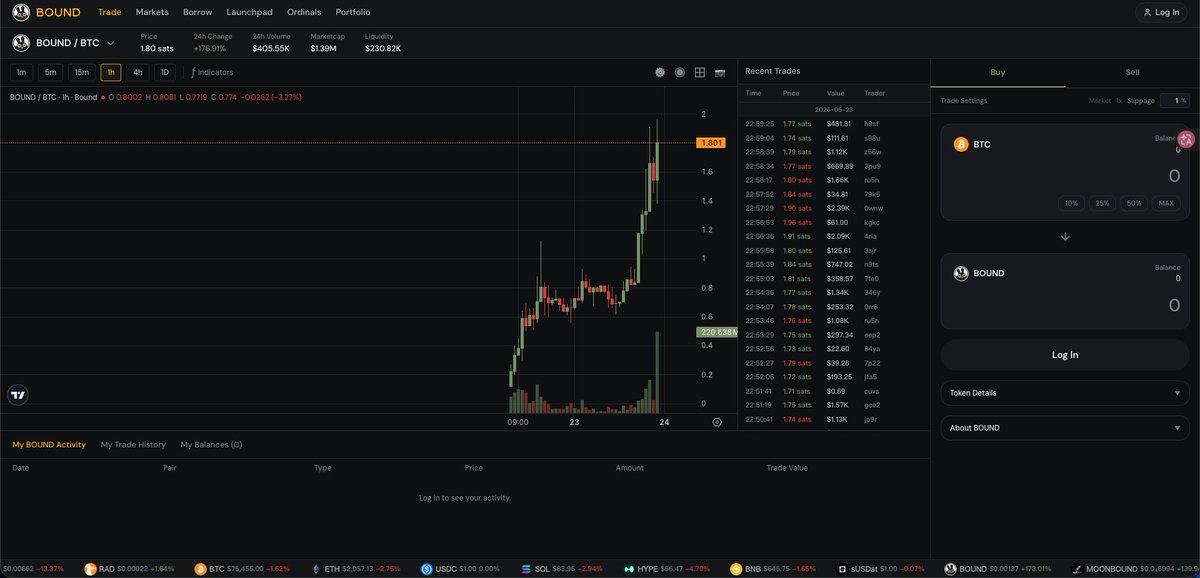The image size is (1200, 578).
Task: Click the trade row at 22:59:25
Action: pos(834,124)
